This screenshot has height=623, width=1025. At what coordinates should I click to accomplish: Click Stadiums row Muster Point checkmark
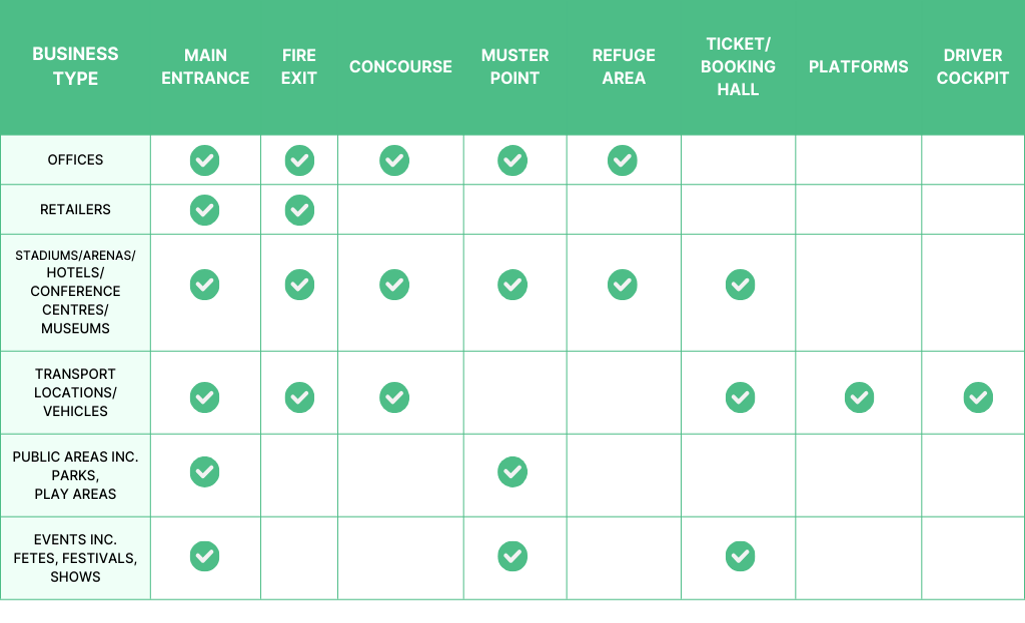pos(512,284)
